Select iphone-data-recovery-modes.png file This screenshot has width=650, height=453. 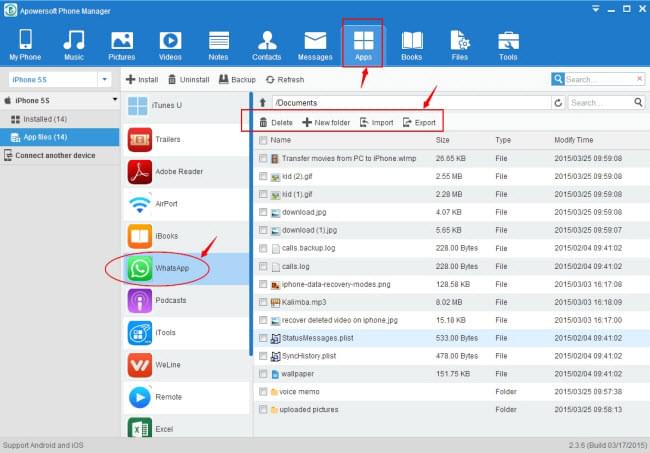click(x=452, y=284)
